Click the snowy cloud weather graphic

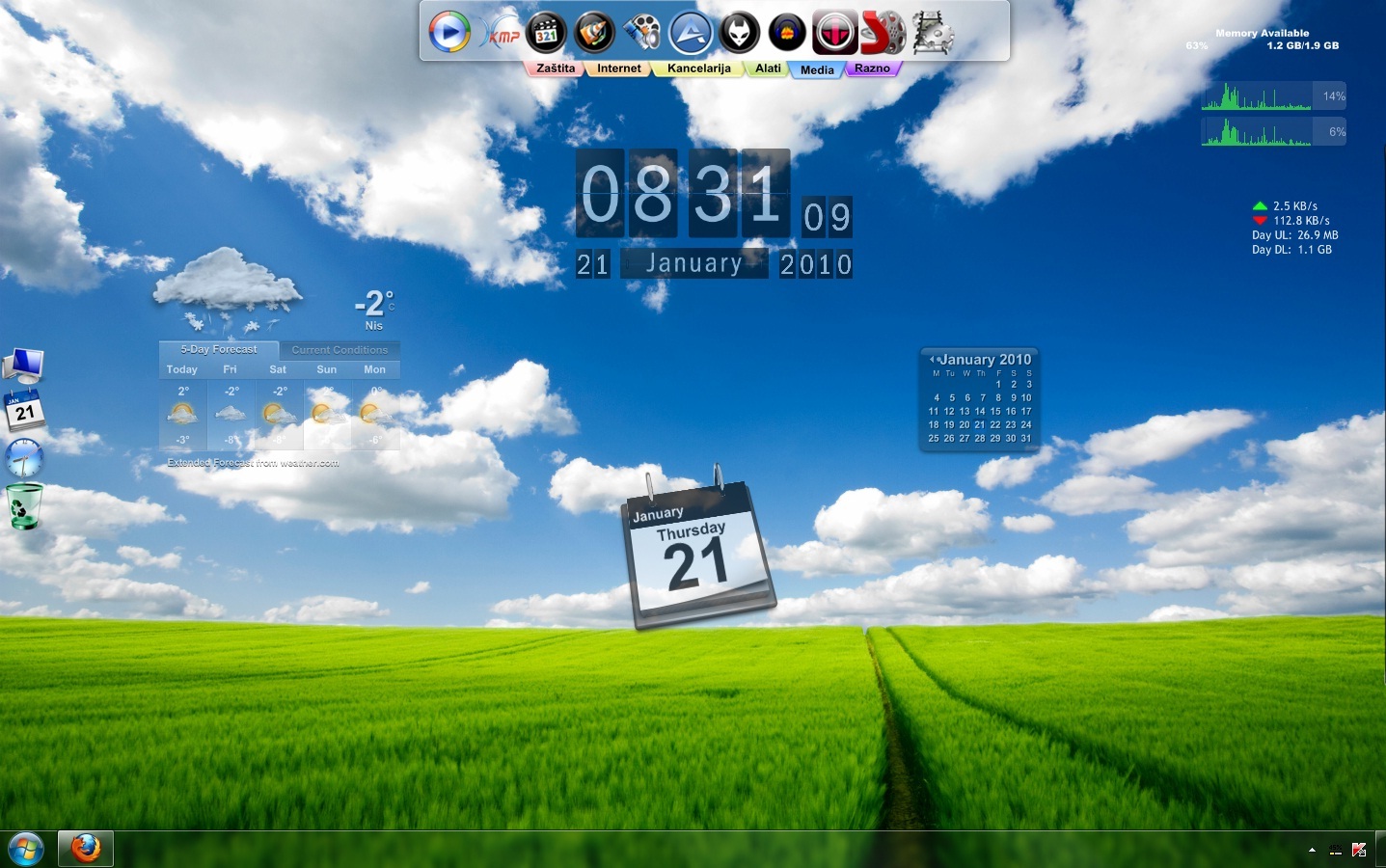point(228,288)
